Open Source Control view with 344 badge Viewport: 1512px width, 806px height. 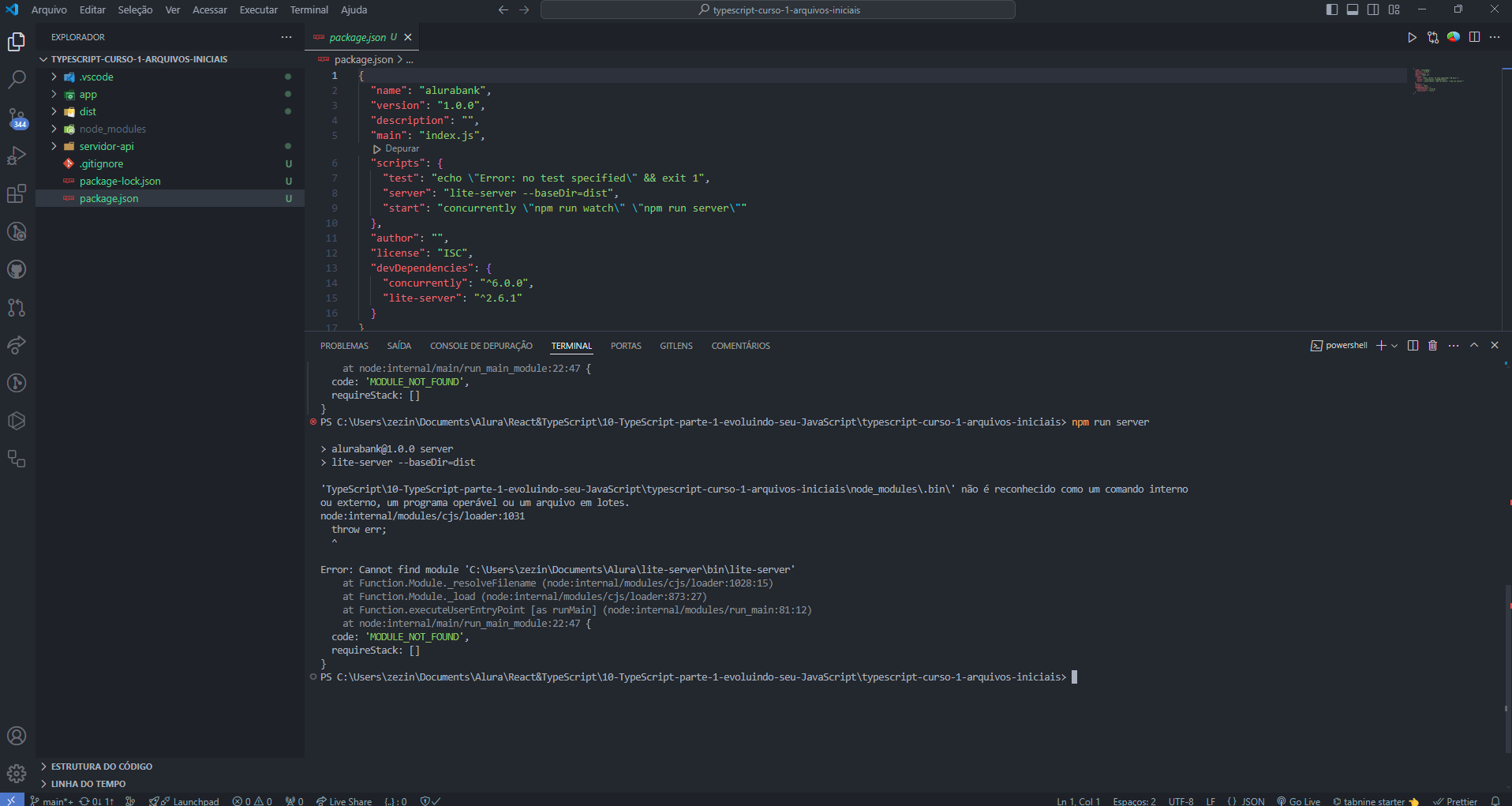coord(17,118)
